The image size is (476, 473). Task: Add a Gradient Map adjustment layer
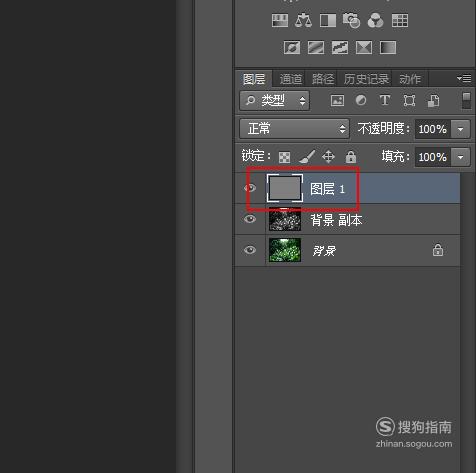coord(388,47)
